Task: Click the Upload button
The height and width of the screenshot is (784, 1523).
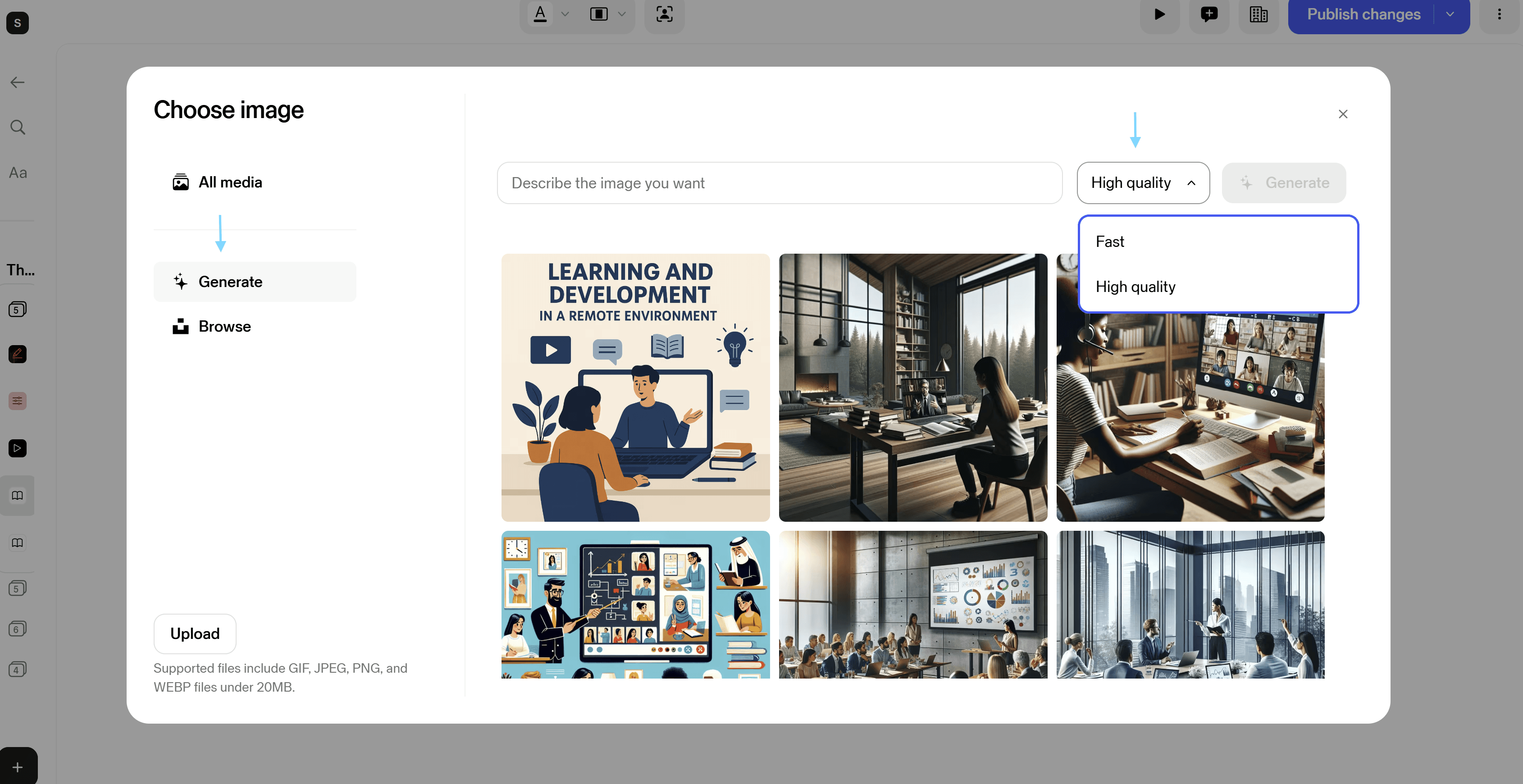Action: (x=195, y=633)
